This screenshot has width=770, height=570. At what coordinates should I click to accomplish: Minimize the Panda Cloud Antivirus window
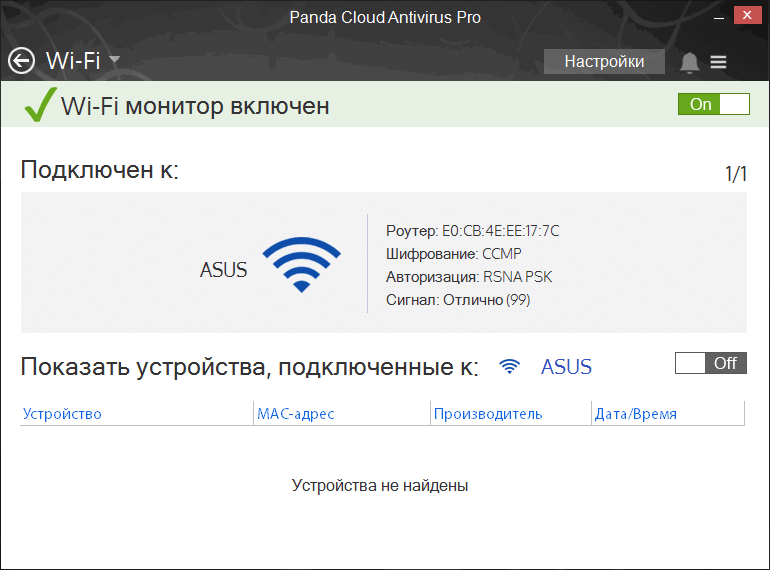point(719,17)
